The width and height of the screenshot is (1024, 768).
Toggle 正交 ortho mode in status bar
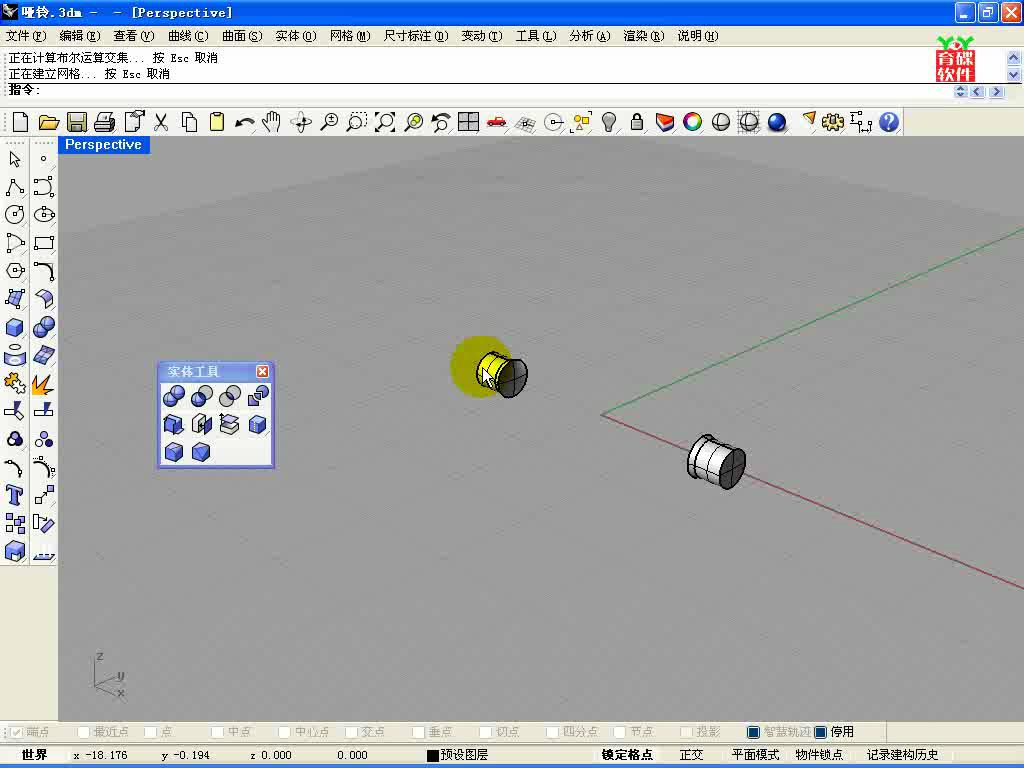click(x=692, y=755)
